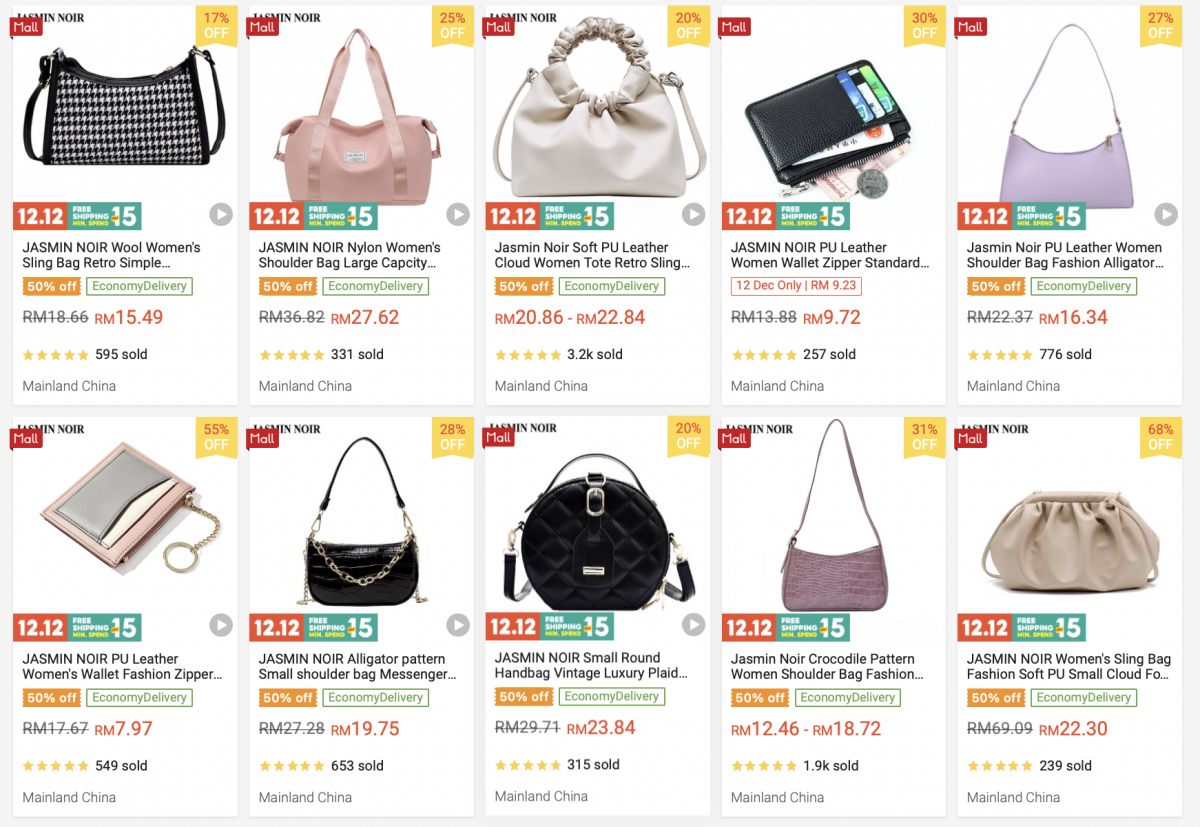Click '12 Dec Only | RM 9.23' tag

pyautogui.click(x=796, y=286)
